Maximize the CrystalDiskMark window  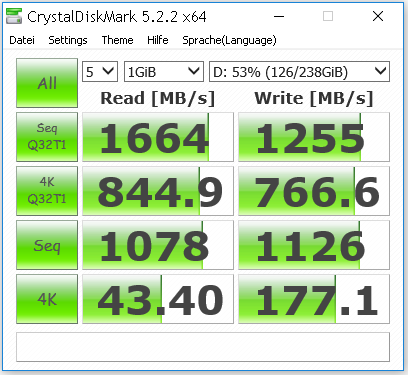coord(328,16)
